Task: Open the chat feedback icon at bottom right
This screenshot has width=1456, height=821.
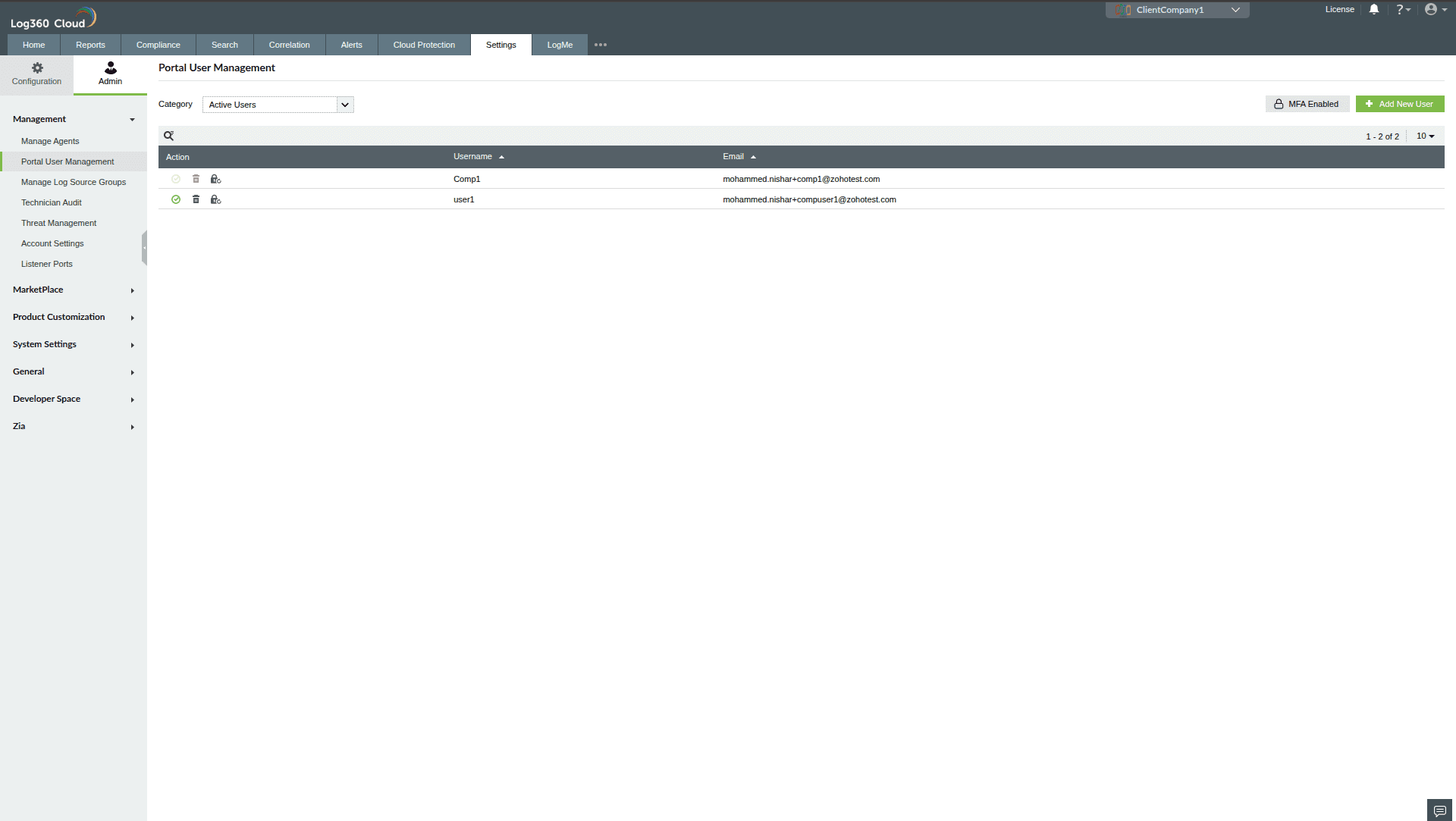Action: point(1439,810)
